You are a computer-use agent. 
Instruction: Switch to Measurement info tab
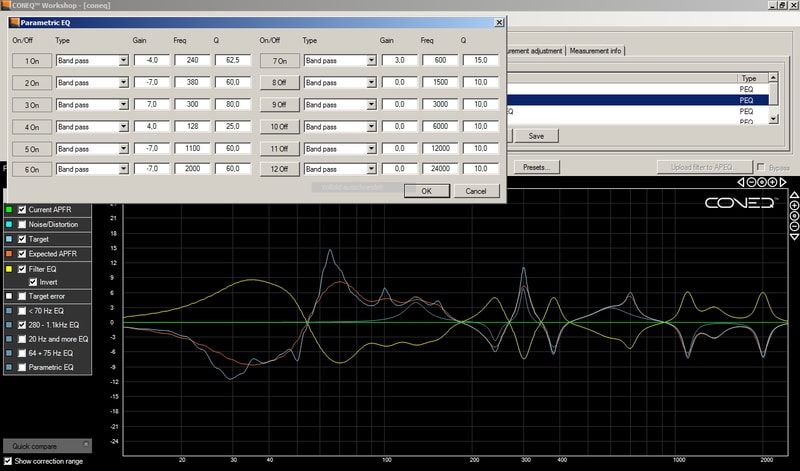[x=595, y=51]
